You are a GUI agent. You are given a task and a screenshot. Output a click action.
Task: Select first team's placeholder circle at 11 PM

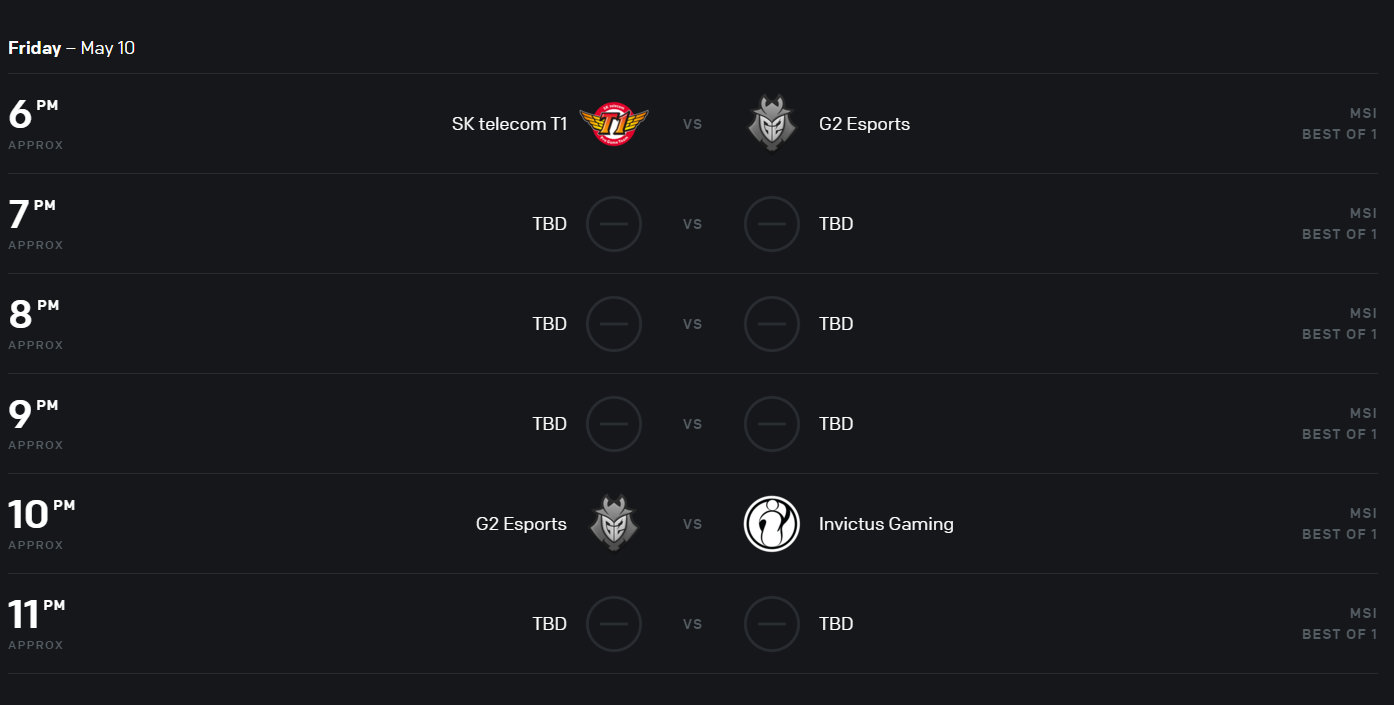point(614,624)
